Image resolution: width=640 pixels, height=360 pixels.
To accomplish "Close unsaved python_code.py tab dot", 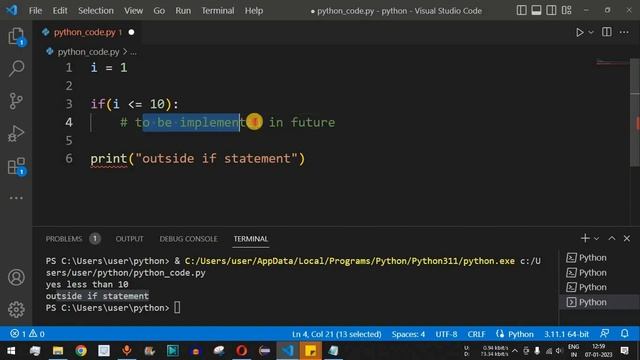I will tap(131, 32).
